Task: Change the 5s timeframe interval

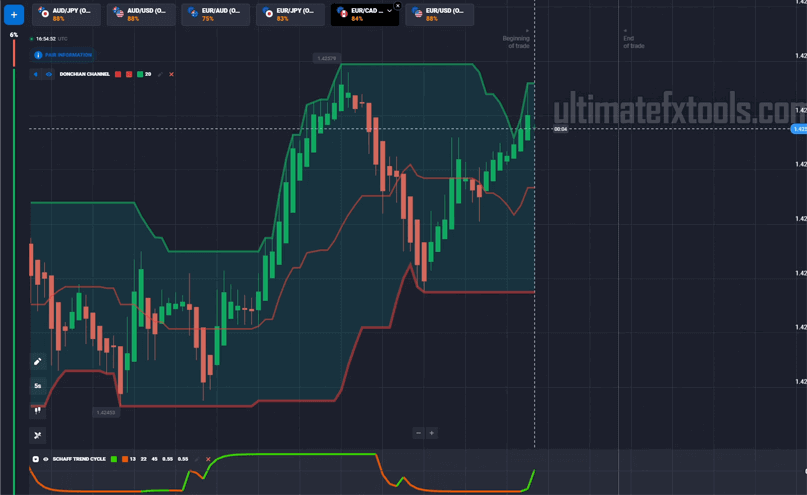Action: [38, 386]
